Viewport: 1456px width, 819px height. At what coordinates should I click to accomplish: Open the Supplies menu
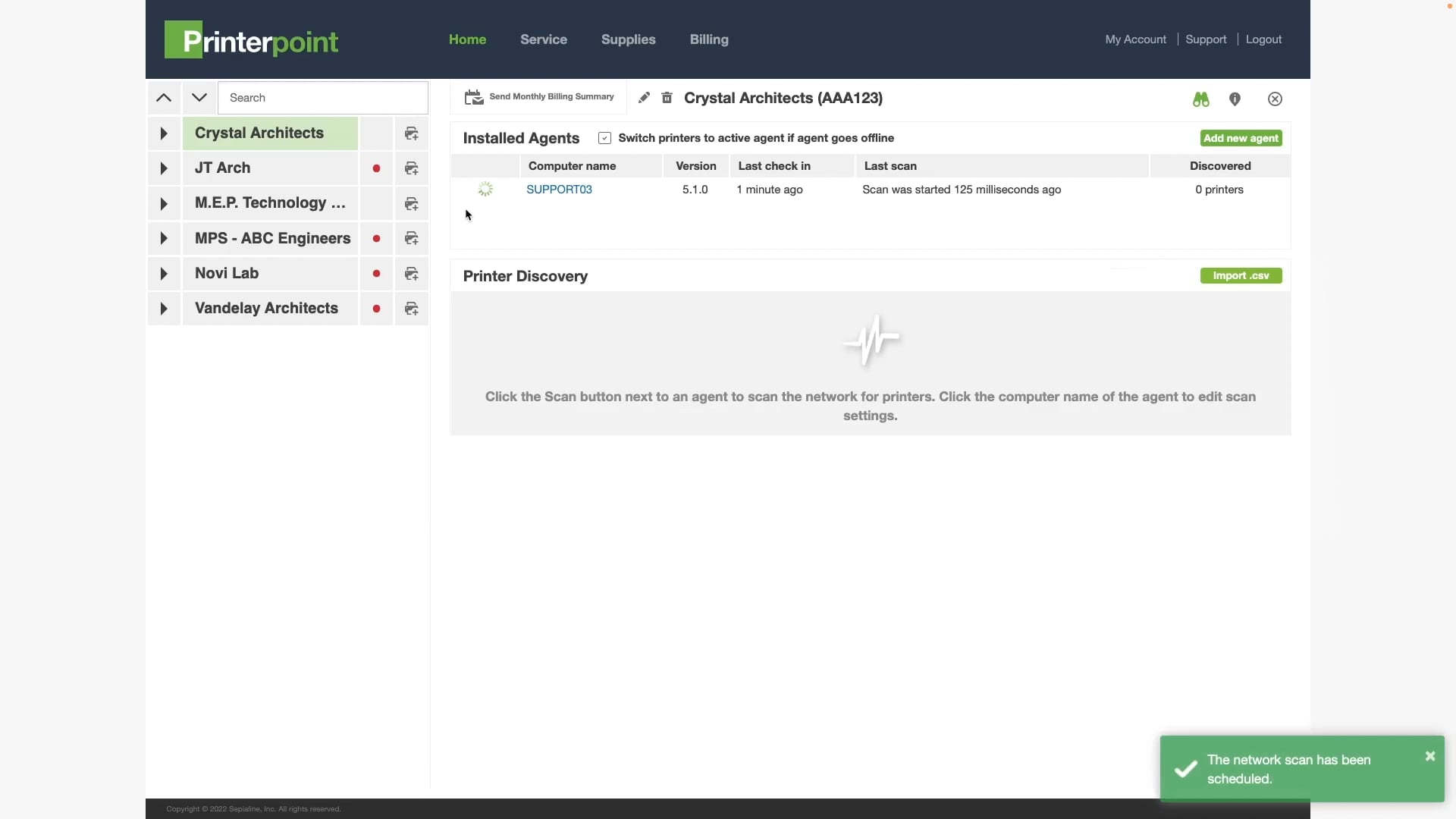pos(628,39)
